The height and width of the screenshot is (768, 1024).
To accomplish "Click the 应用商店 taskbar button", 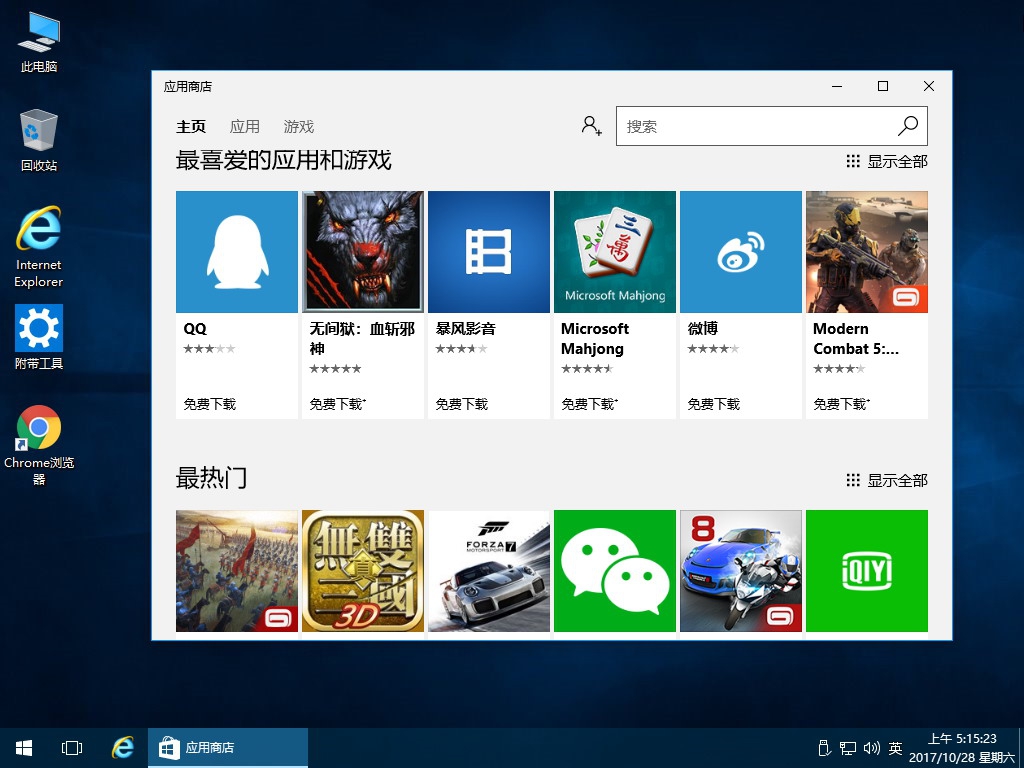I will [x=227, y=748].
